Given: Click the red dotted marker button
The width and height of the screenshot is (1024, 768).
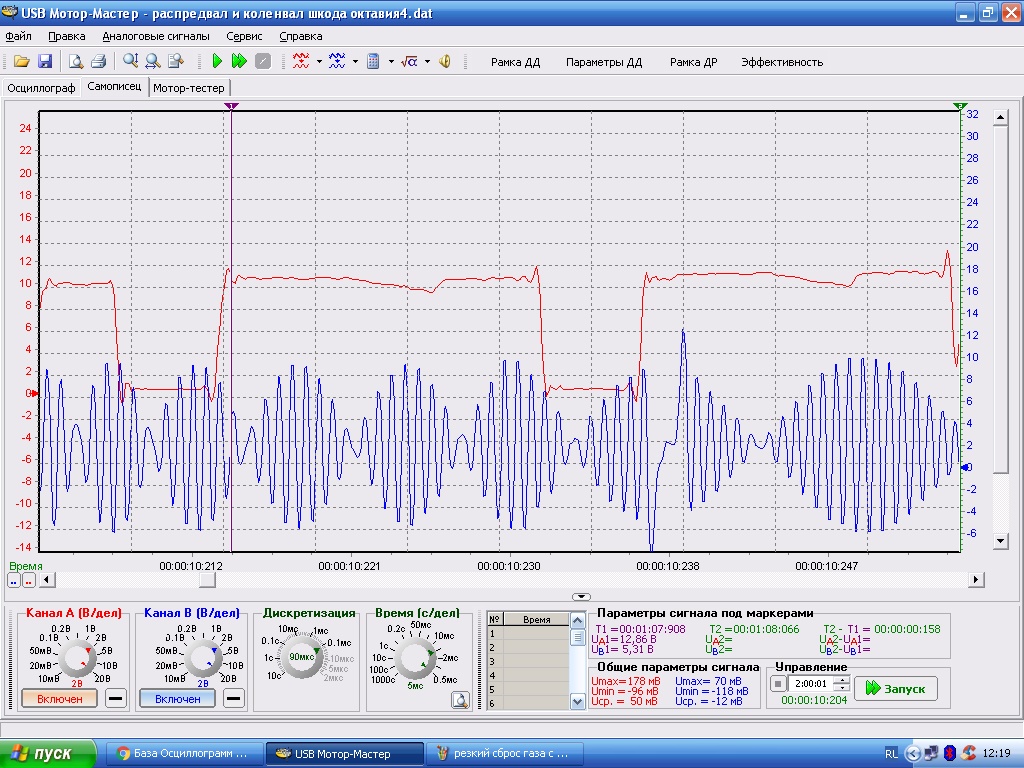Looking at the screenshot, I should (29, 580).
